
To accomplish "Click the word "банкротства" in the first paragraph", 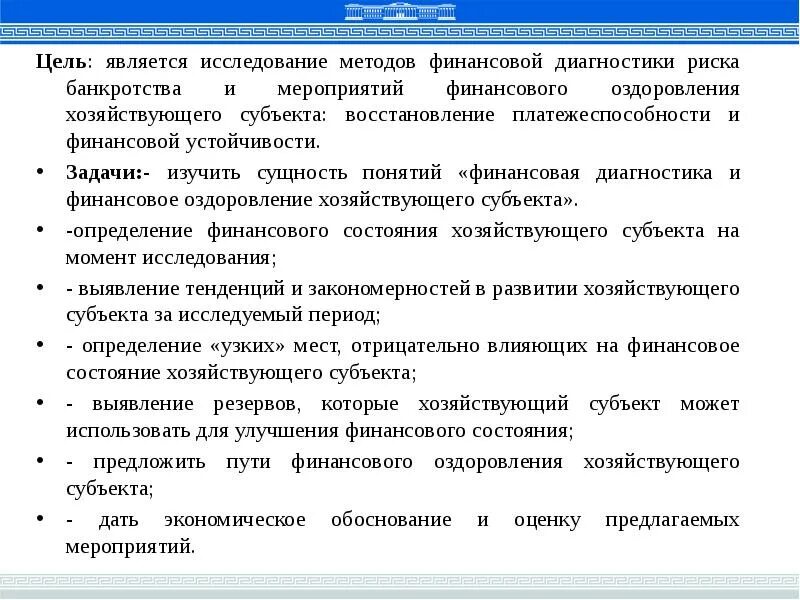I will [123, 89].
